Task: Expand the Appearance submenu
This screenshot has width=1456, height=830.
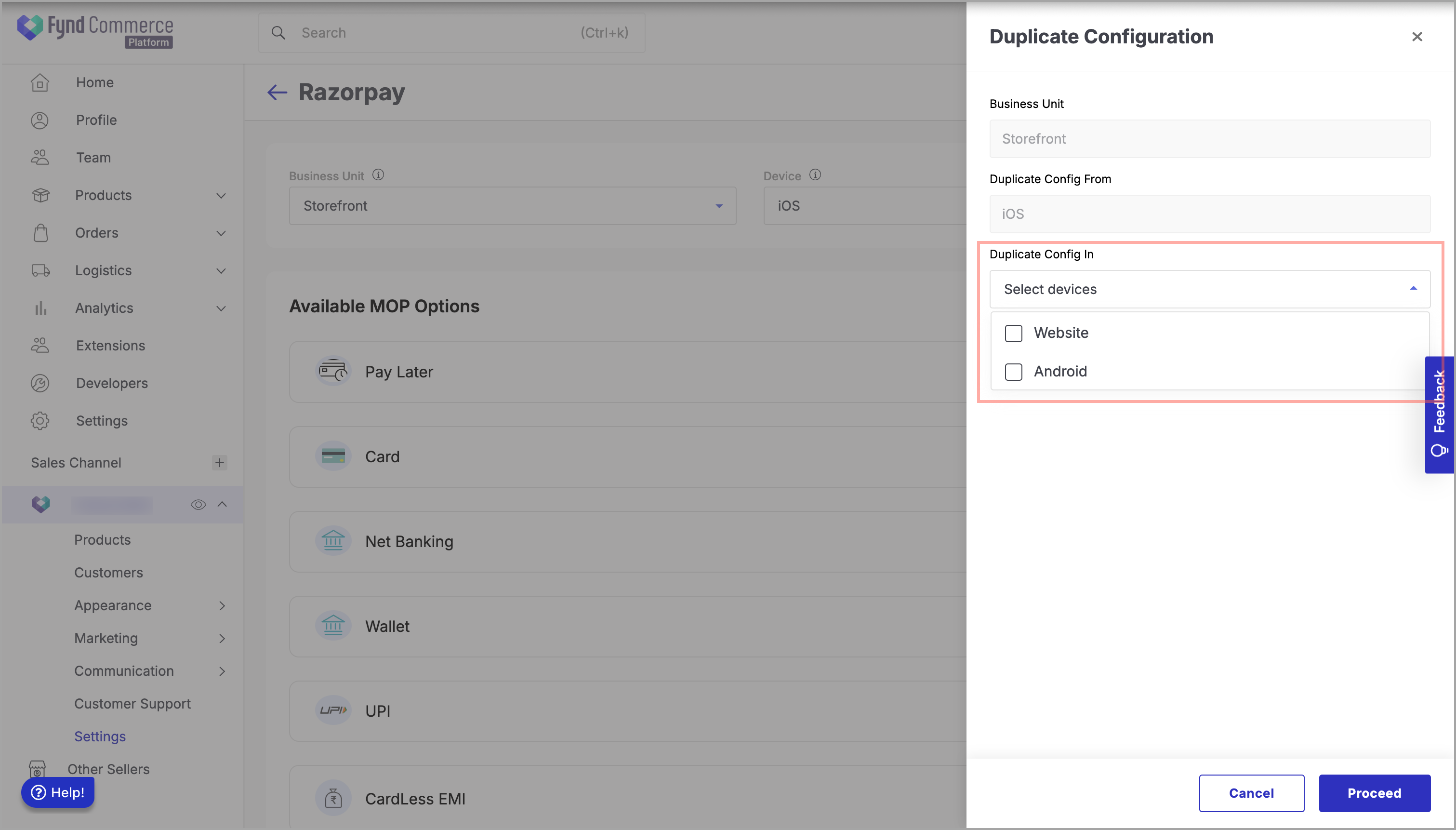Action: coord(112,605)
